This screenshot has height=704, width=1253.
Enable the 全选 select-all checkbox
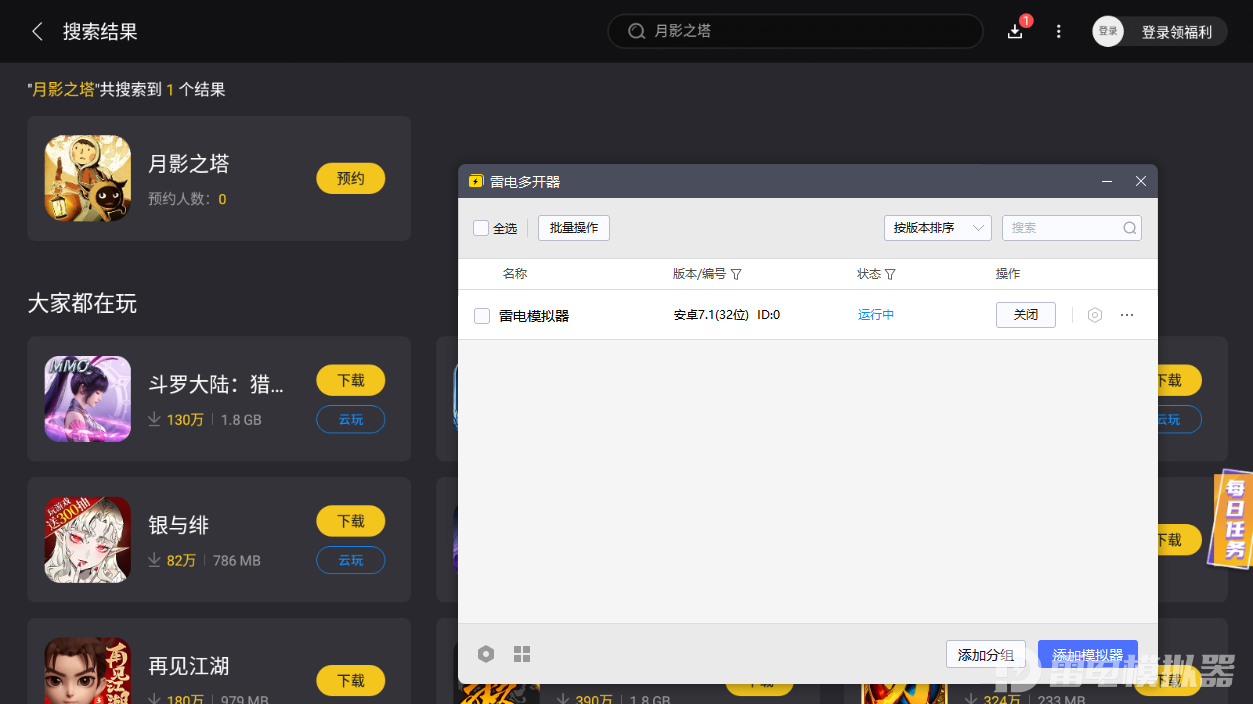(x=480, y=227)
